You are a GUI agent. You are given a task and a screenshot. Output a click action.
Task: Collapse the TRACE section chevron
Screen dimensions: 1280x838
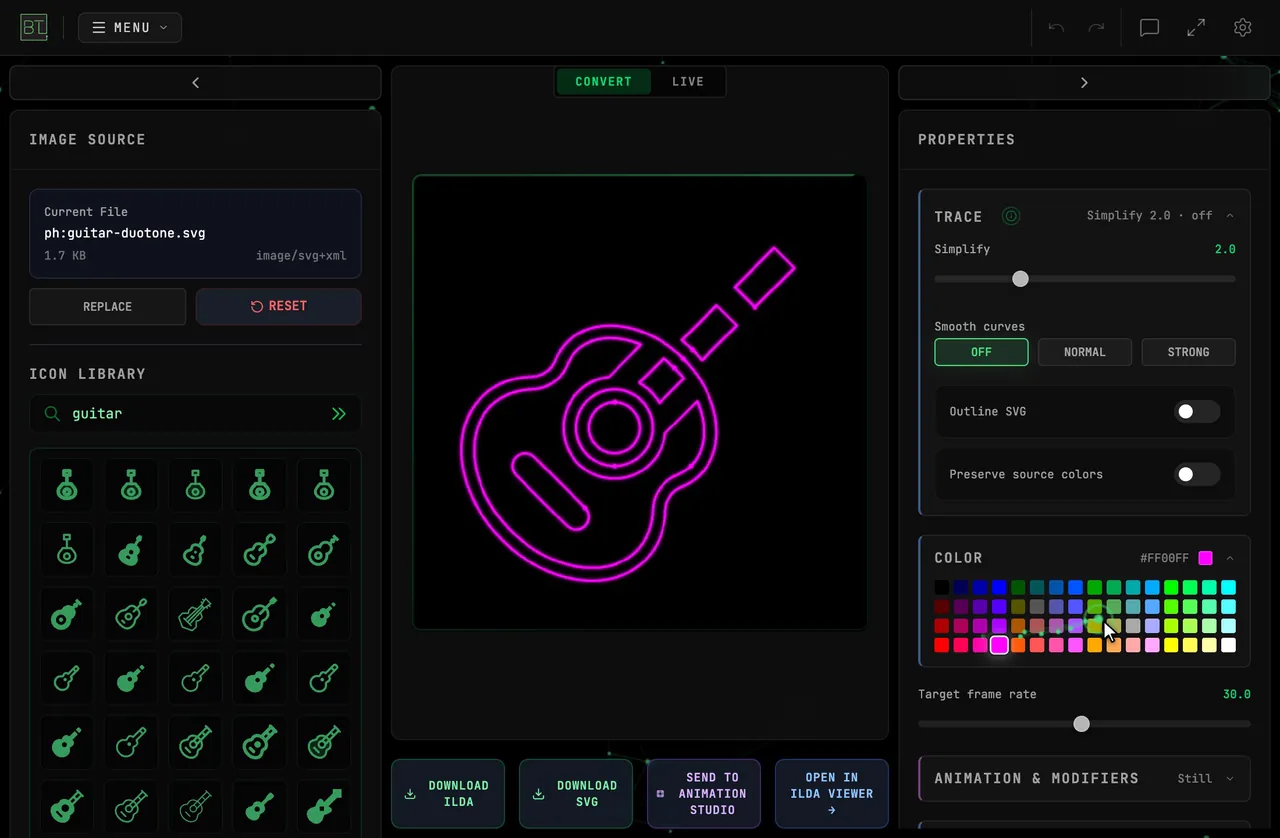[1230, 216]
